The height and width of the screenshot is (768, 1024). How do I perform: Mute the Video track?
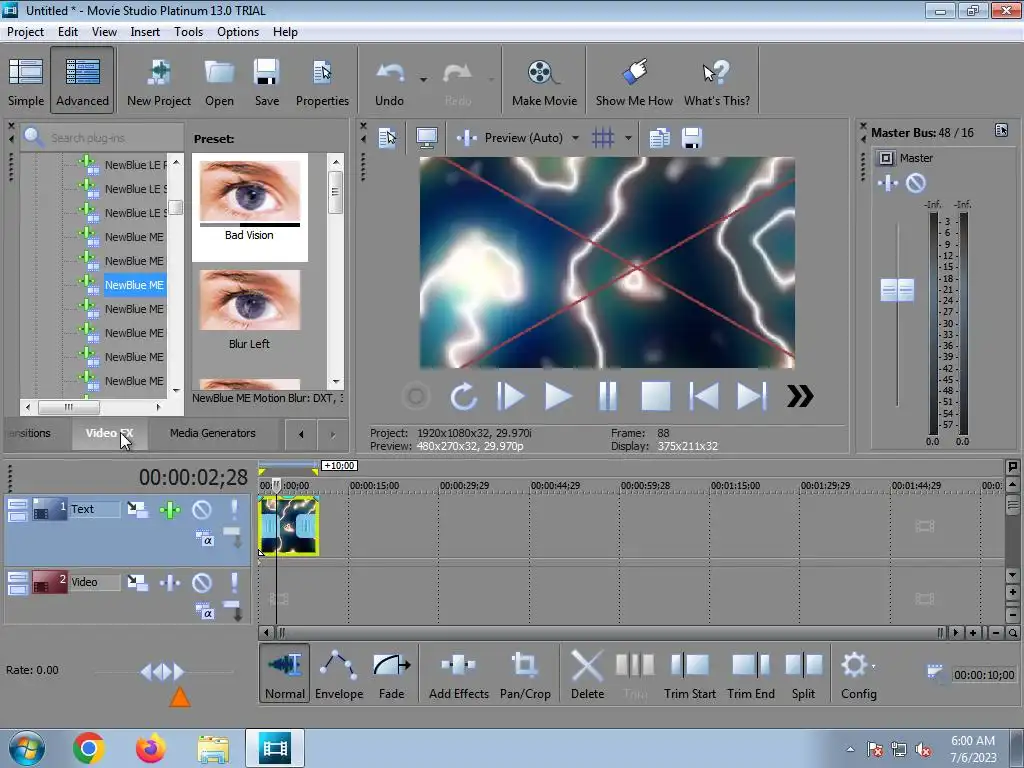pos(202,583)
